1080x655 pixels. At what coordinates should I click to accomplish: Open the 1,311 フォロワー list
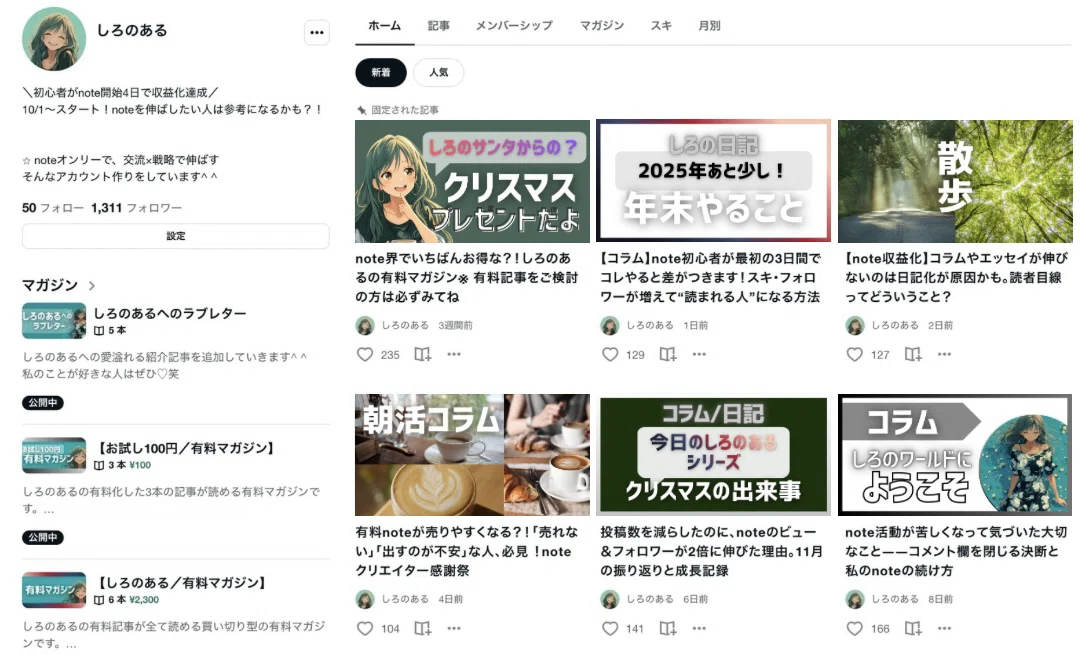(x=136, y=208)
